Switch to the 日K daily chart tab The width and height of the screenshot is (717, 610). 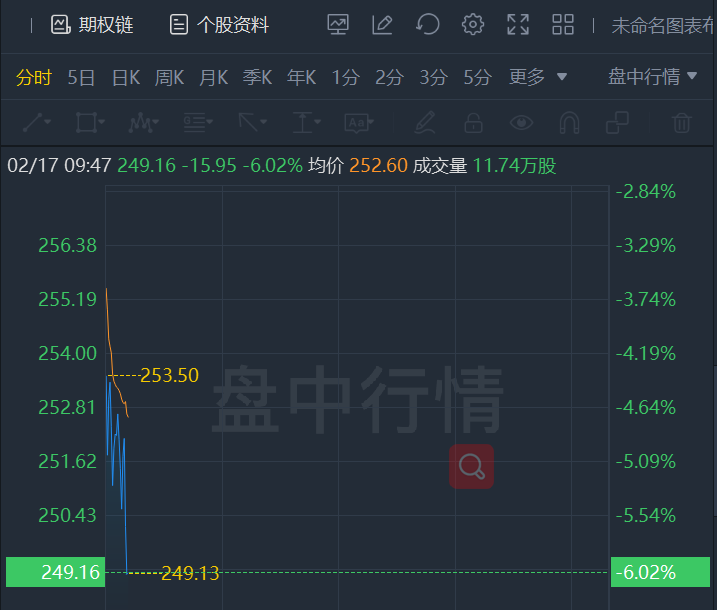(126, 77)
